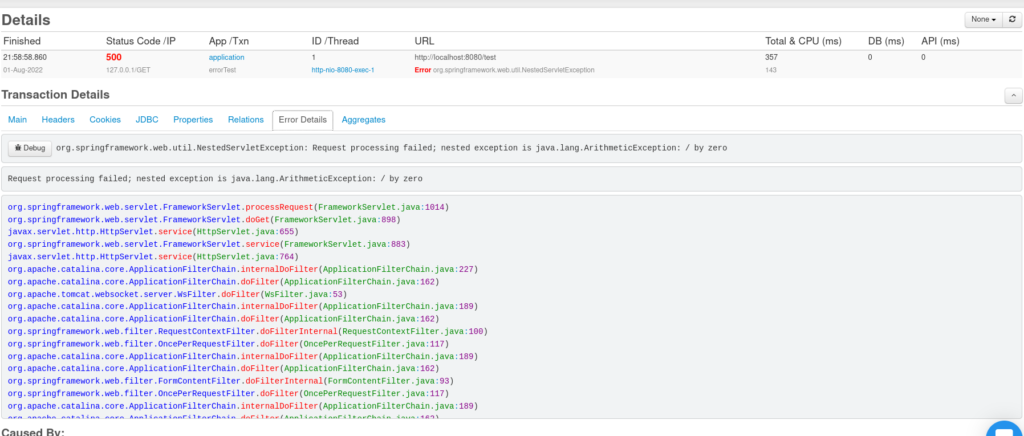Viewport: 1024px width, 436px height.
Task: Click the Finished column header
Action: [x=22, y=41]
